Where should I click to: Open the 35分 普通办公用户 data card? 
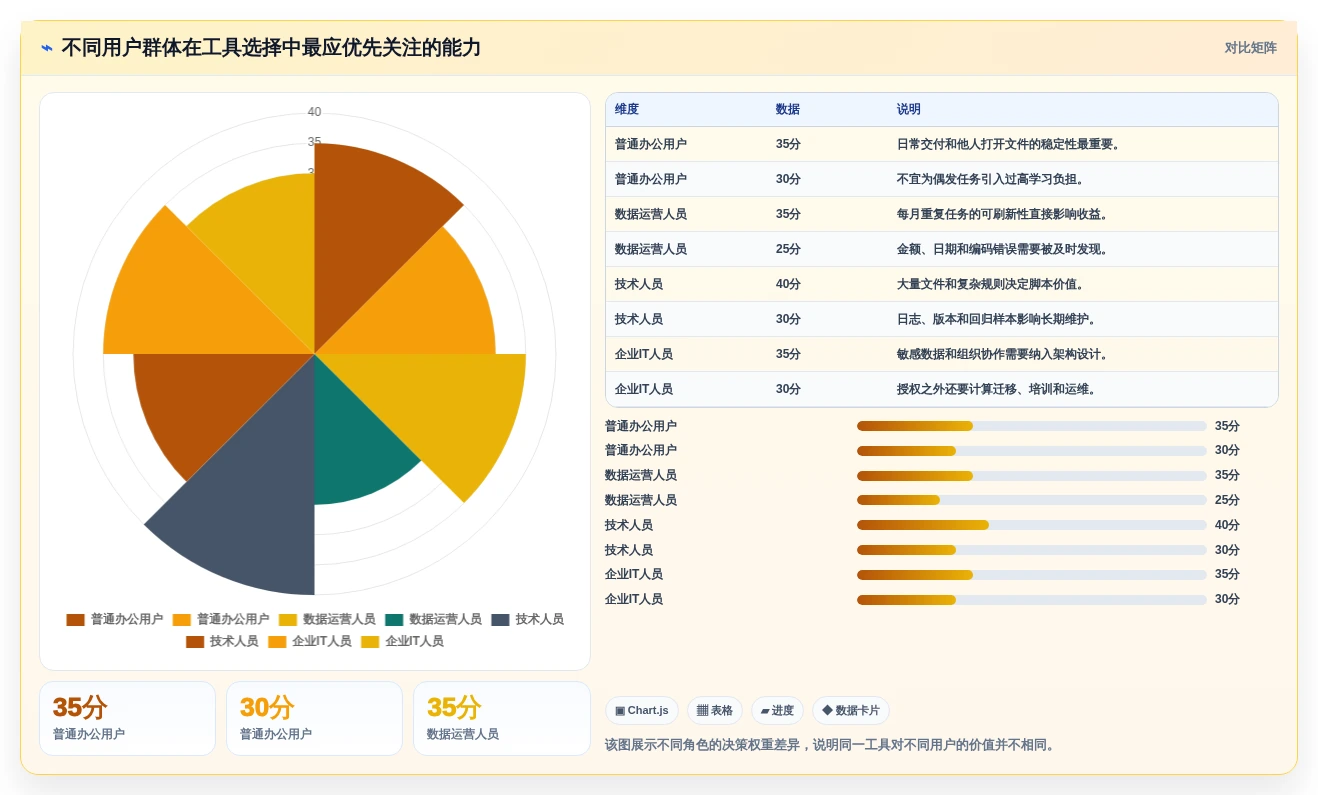pyautogui.click(x=127, y=718)
